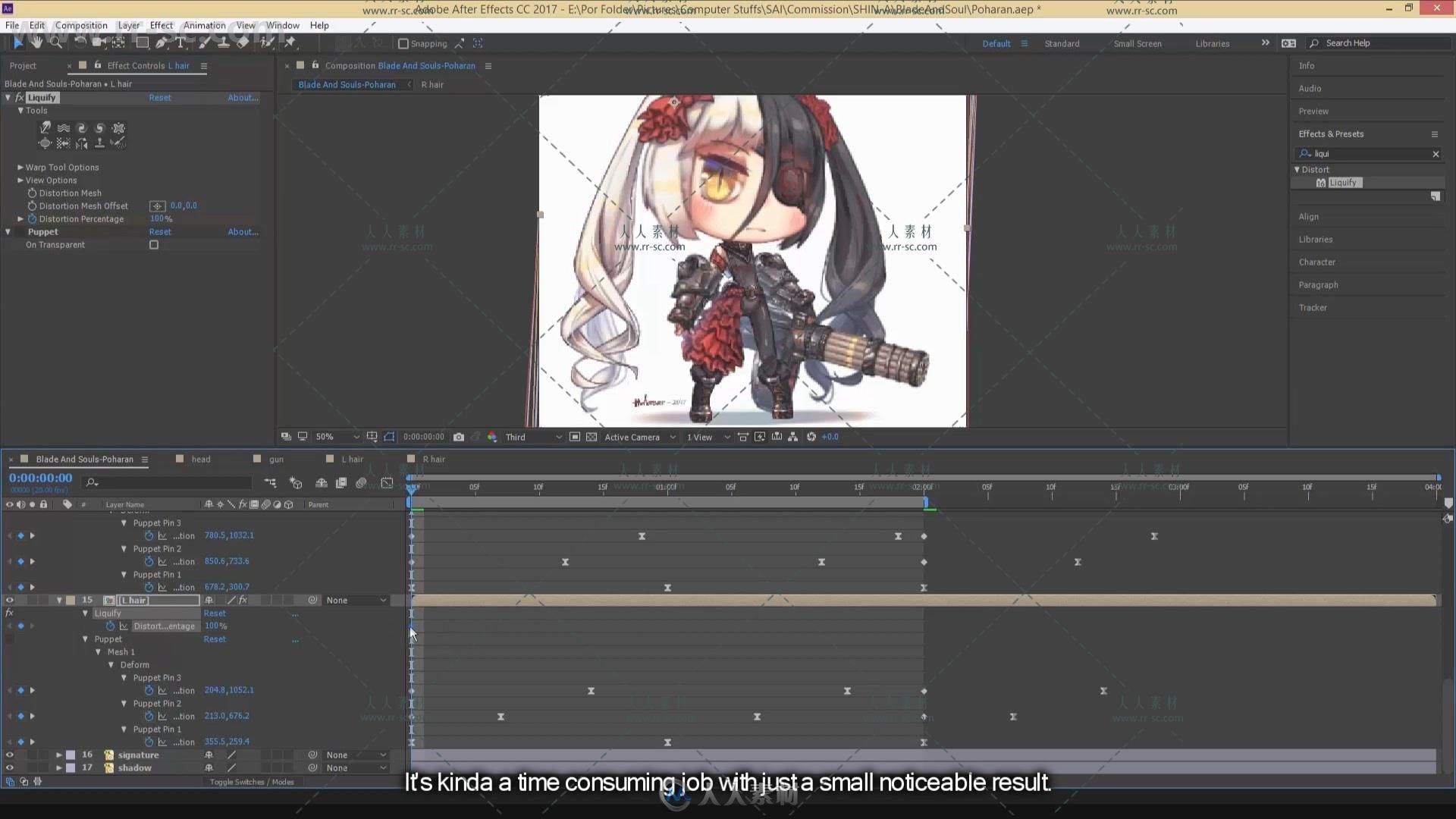
Task: Open composition mini-flowchart in timeline
Action: pos(270,482)
